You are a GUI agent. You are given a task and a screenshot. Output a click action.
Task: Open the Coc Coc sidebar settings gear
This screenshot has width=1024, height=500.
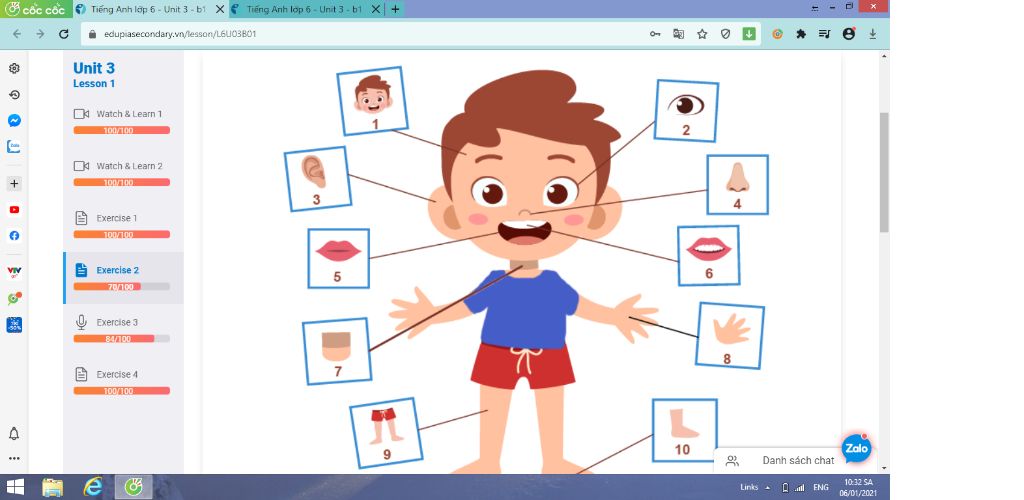tap(14, 69)
